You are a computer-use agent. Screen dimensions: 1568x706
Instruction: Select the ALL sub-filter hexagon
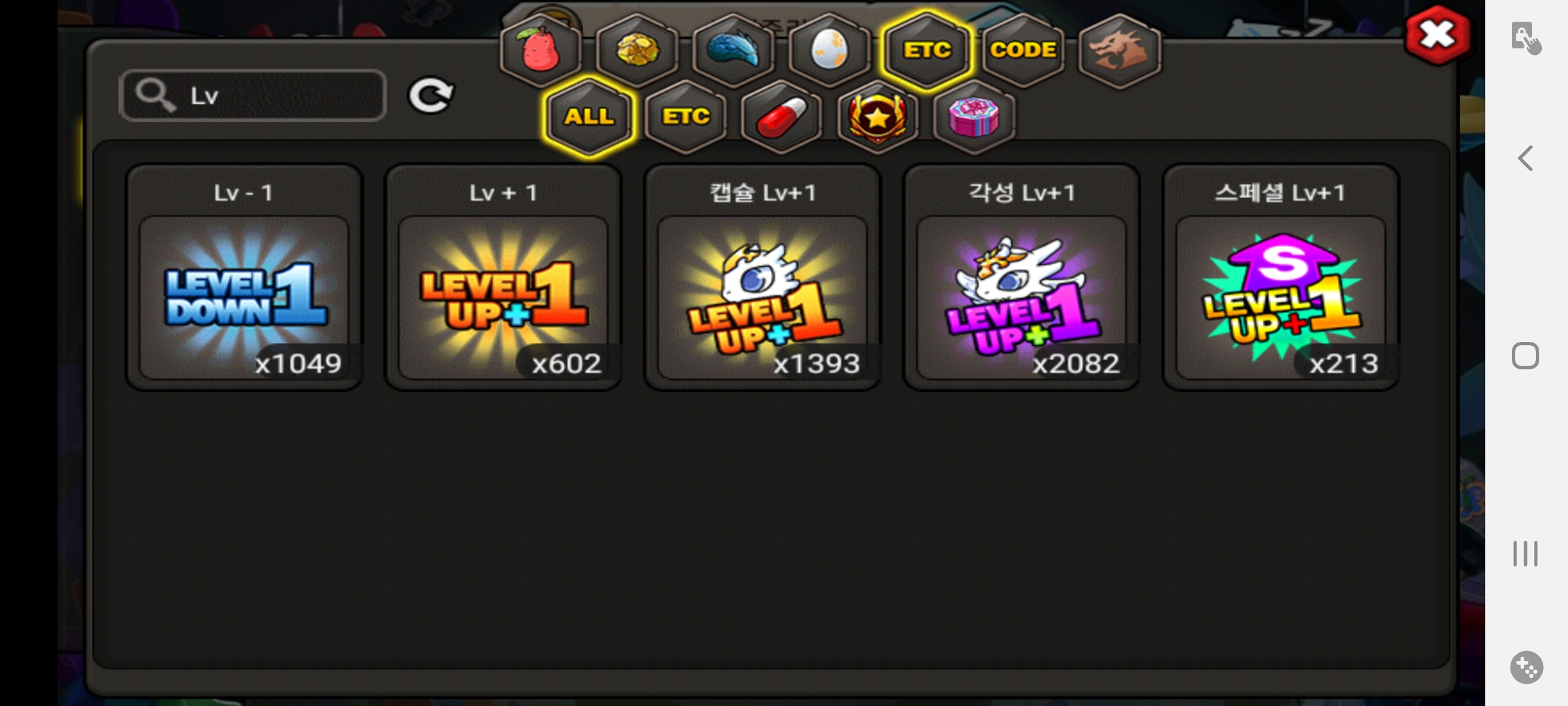click(589, 117)
